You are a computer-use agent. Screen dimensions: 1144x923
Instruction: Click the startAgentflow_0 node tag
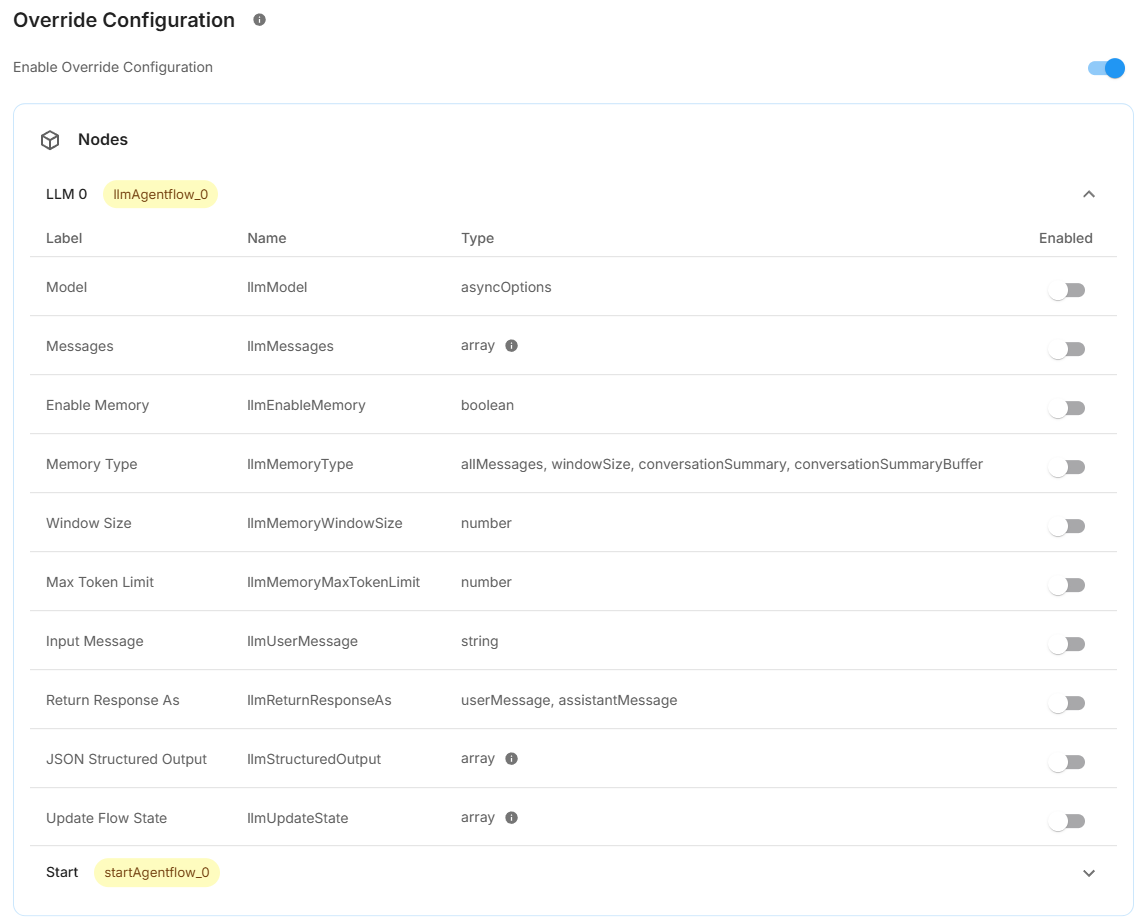[x=157, y=873]
